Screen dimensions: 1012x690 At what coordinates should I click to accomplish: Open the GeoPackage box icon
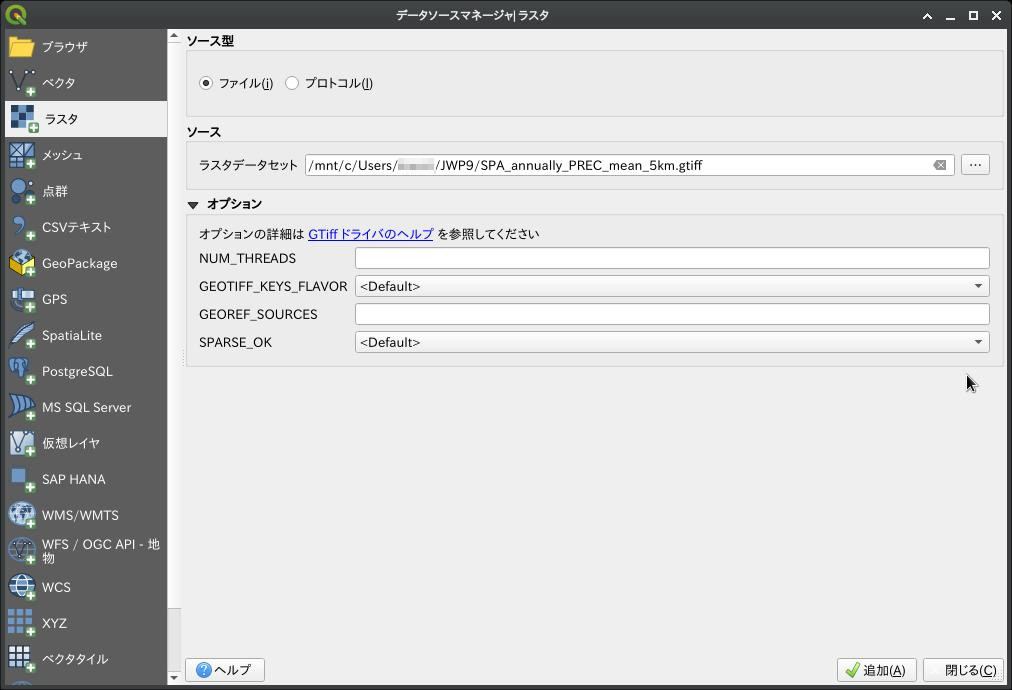22,263
